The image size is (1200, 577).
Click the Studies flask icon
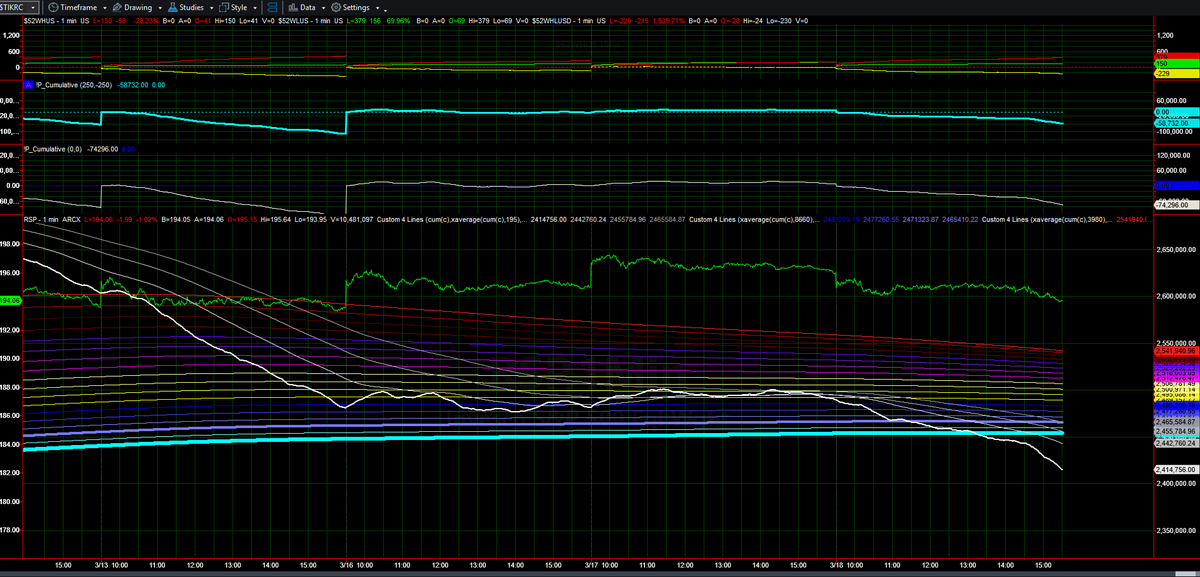172,7
